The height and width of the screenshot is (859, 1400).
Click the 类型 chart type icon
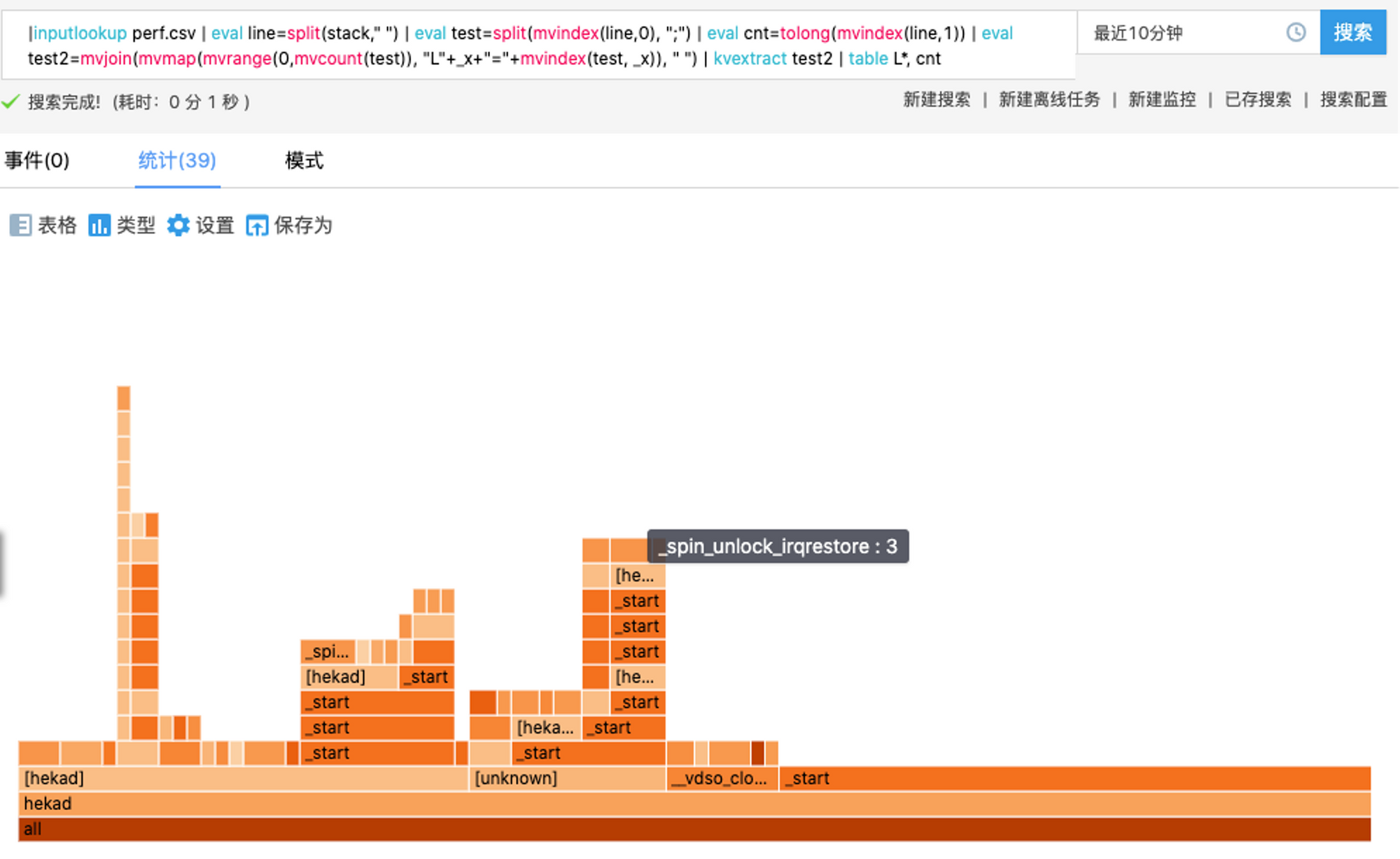[x=99, y=225]
